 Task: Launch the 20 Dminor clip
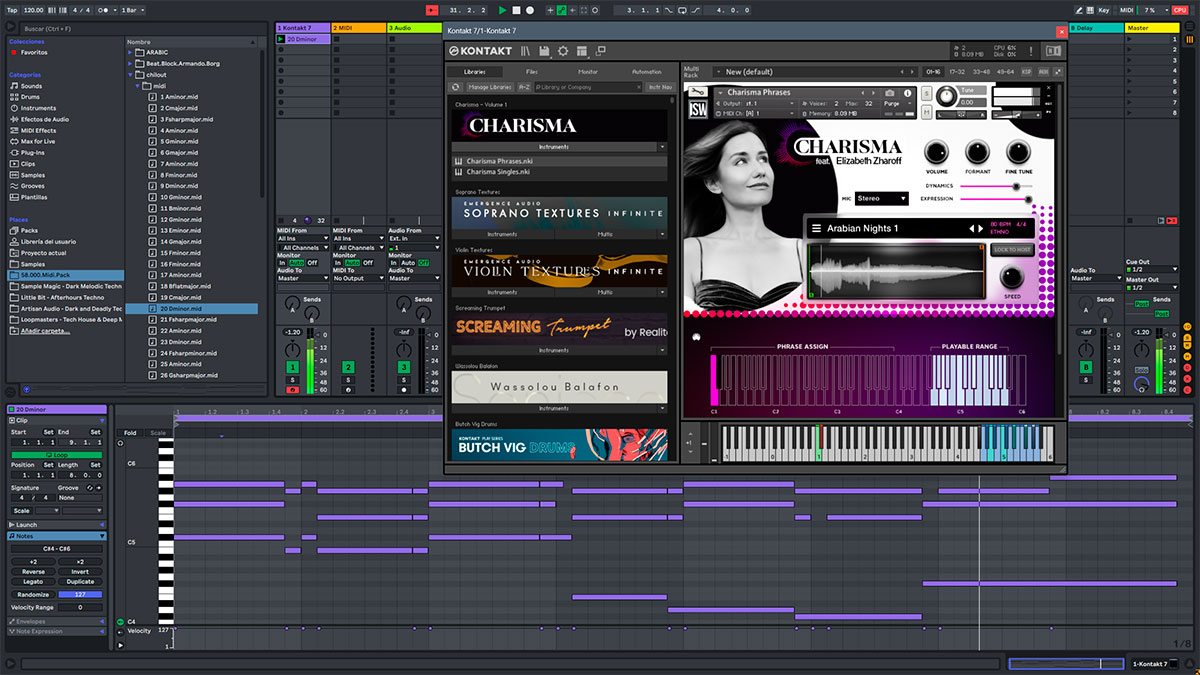tap(281, 39)
